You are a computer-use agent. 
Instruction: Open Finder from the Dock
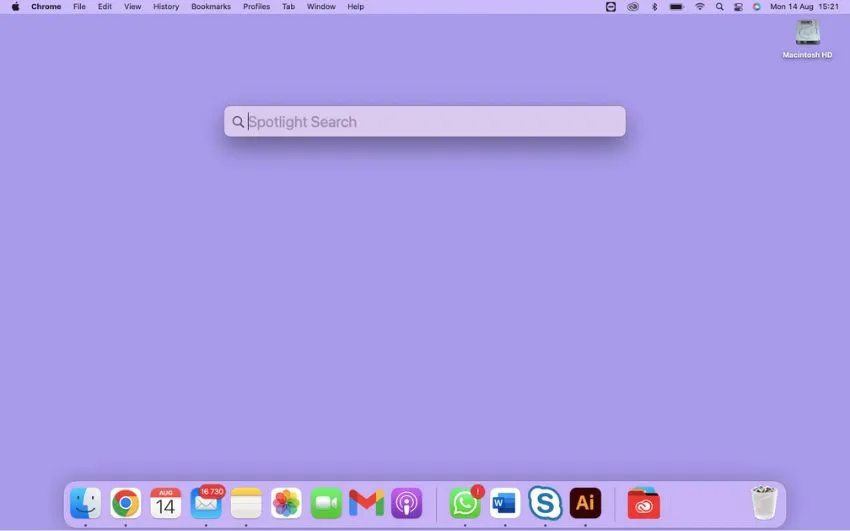pyautogui.click(x=86, y=503)
